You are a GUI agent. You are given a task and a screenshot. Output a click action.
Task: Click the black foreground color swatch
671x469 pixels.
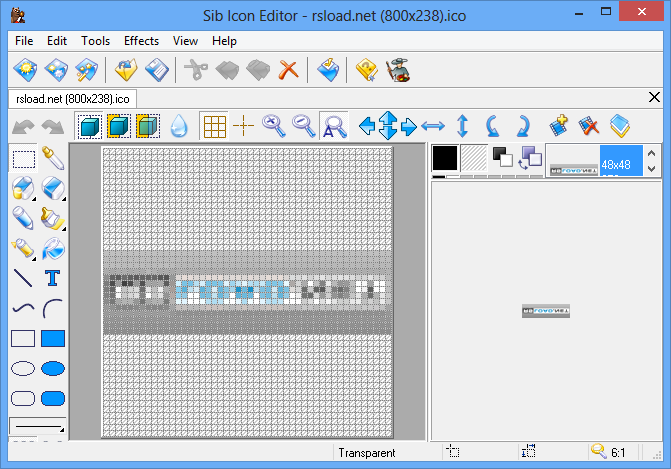click(x=445, y=158)
